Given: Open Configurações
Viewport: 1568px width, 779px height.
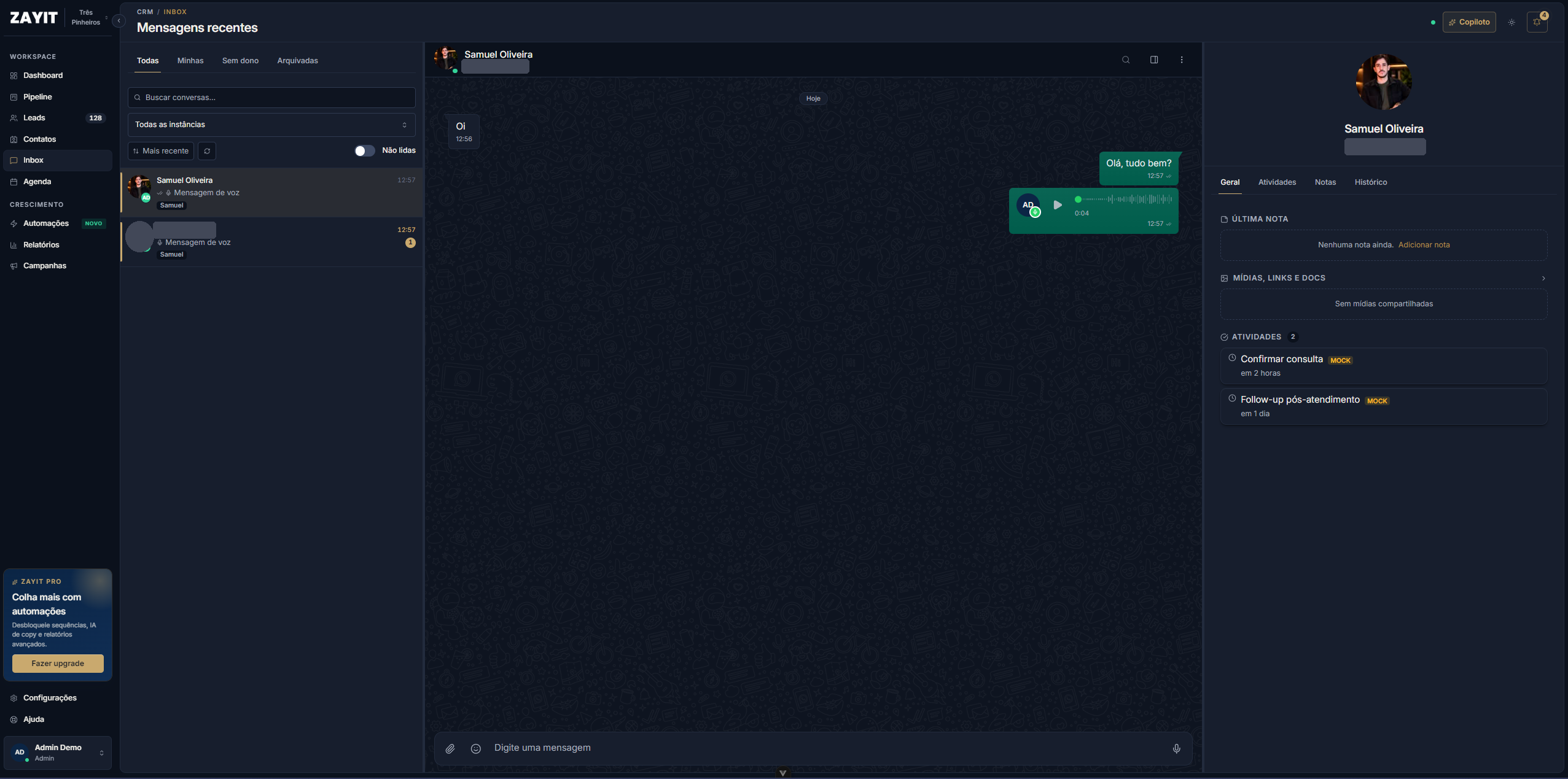Looking at the screenshot, I should (57, 698).
